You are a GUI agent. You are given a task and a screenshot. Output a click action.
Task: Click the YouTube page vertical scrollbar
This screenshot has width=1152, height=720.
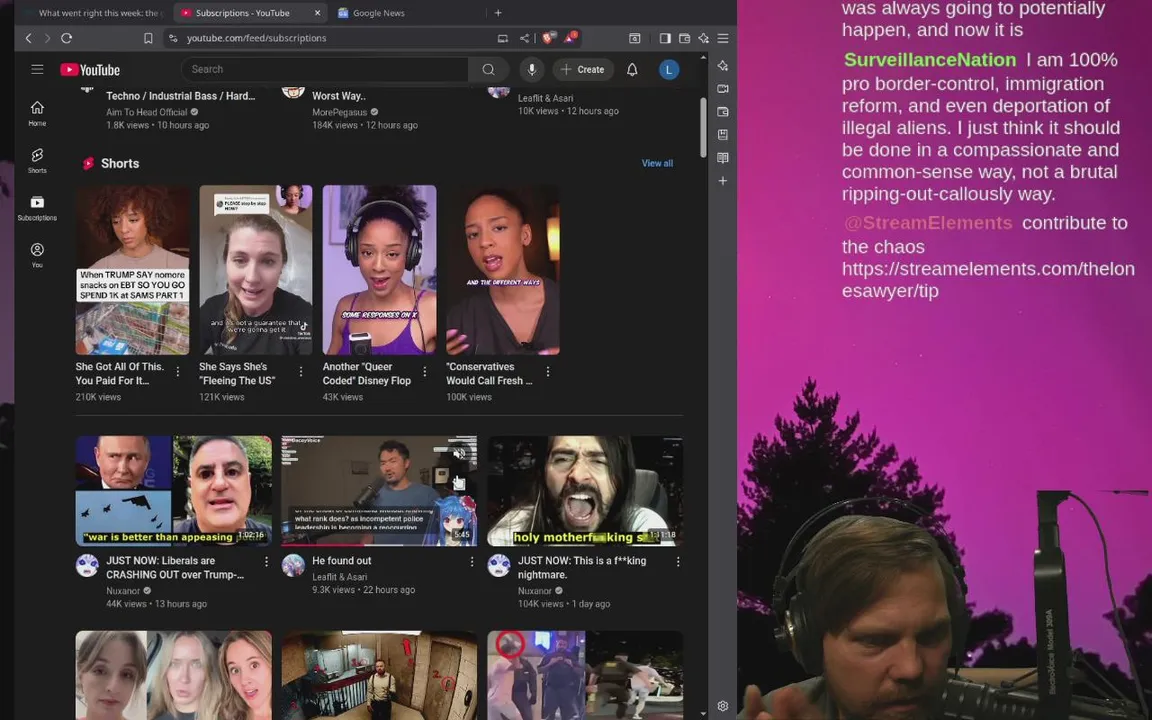tap(703, 126)
